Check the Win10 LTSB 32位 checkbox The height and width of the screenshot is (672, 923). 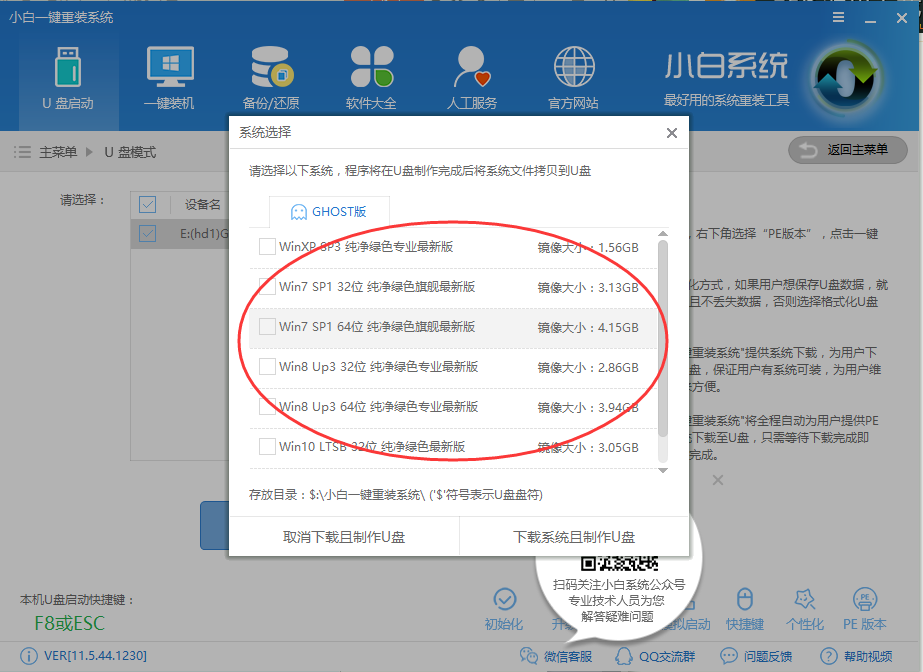(267, 447)
